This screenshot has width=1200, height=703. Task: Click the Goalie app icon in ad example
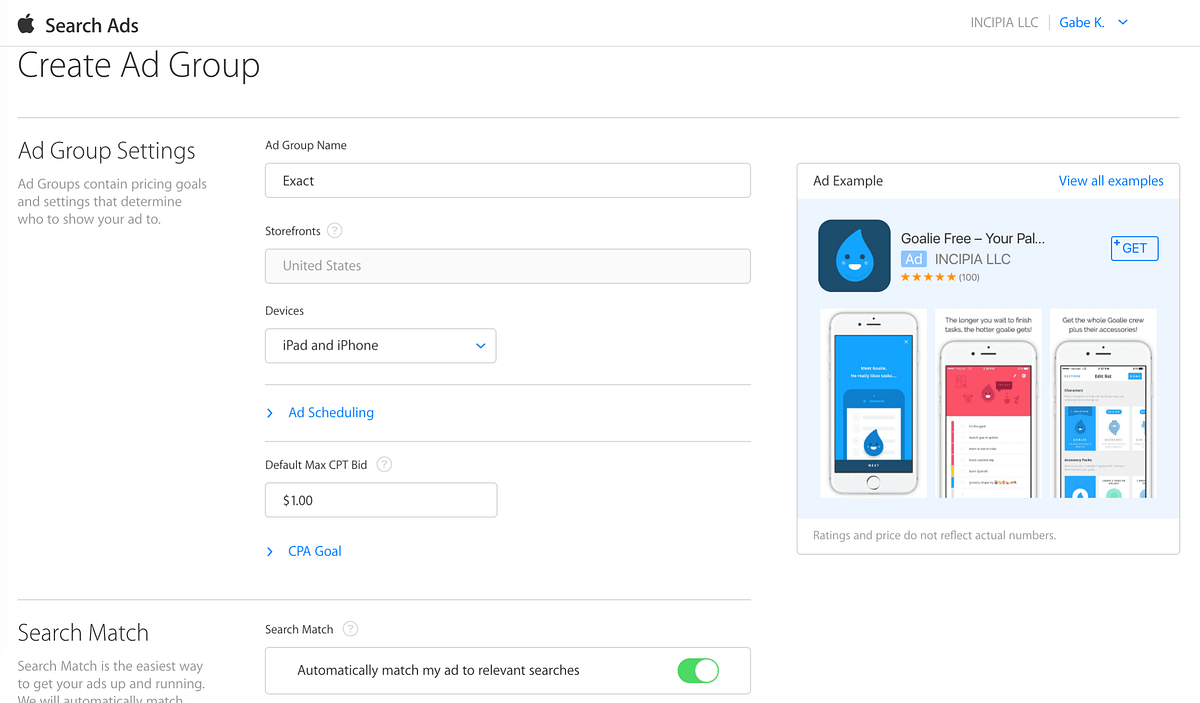(854, 256)
